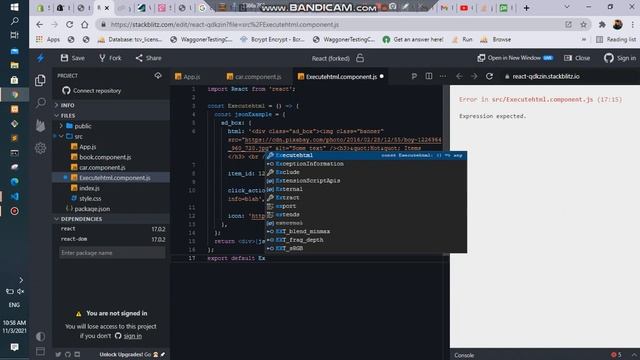Viewport: 640px width, 360px height.
Task: Click Unlock Upgrades link
Action: pos(125,354)
